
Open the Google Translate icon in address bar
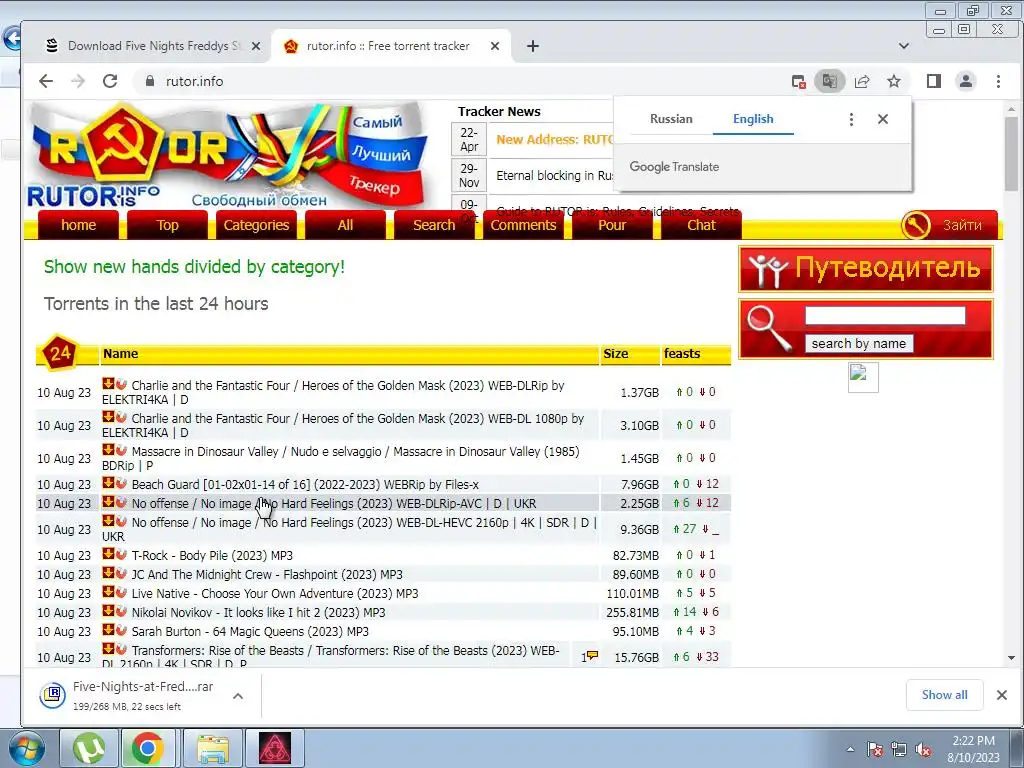(x=829, y=81)
